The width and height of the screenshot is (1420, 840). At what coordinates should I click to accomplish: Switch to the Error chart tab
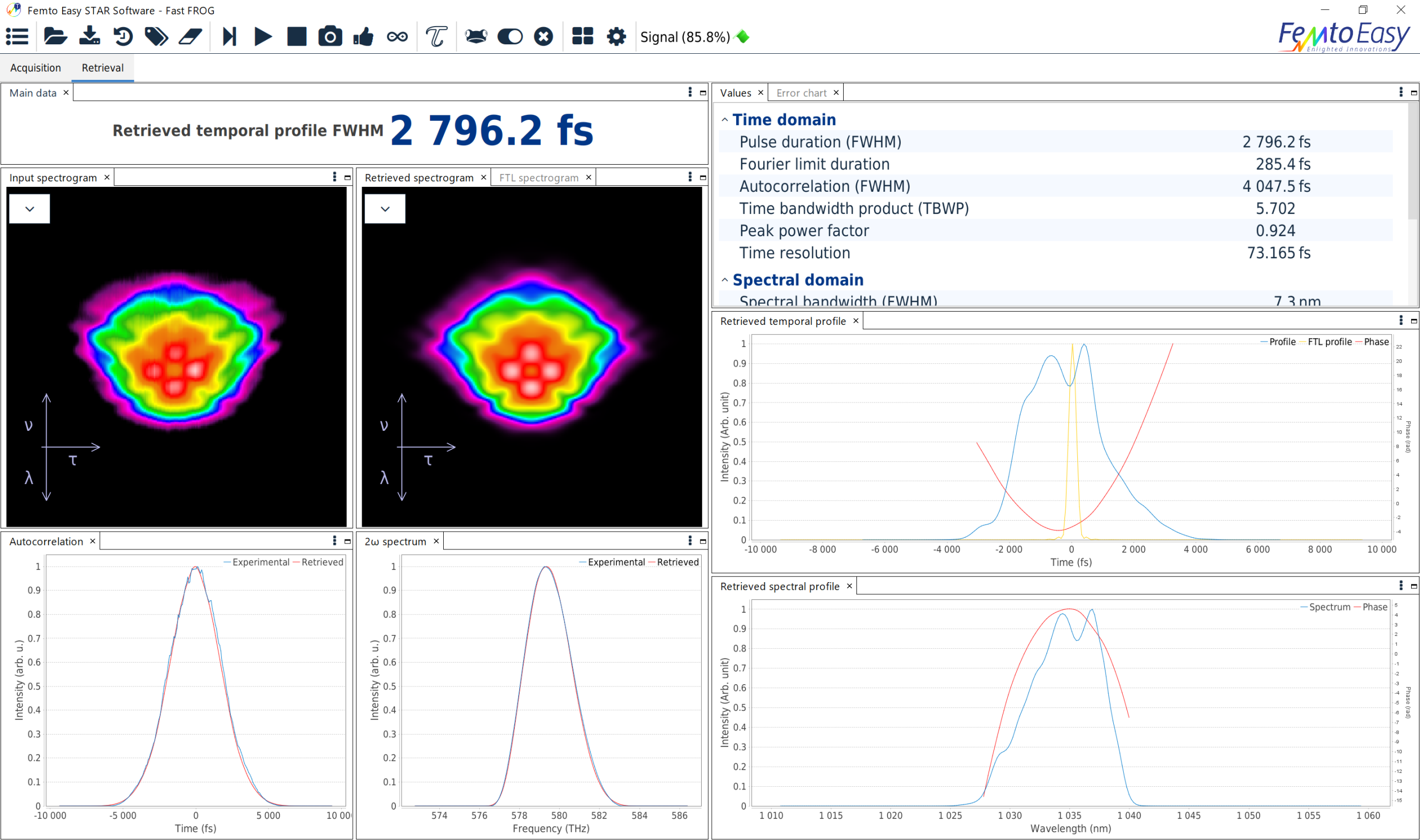click(x=801, y=93)
